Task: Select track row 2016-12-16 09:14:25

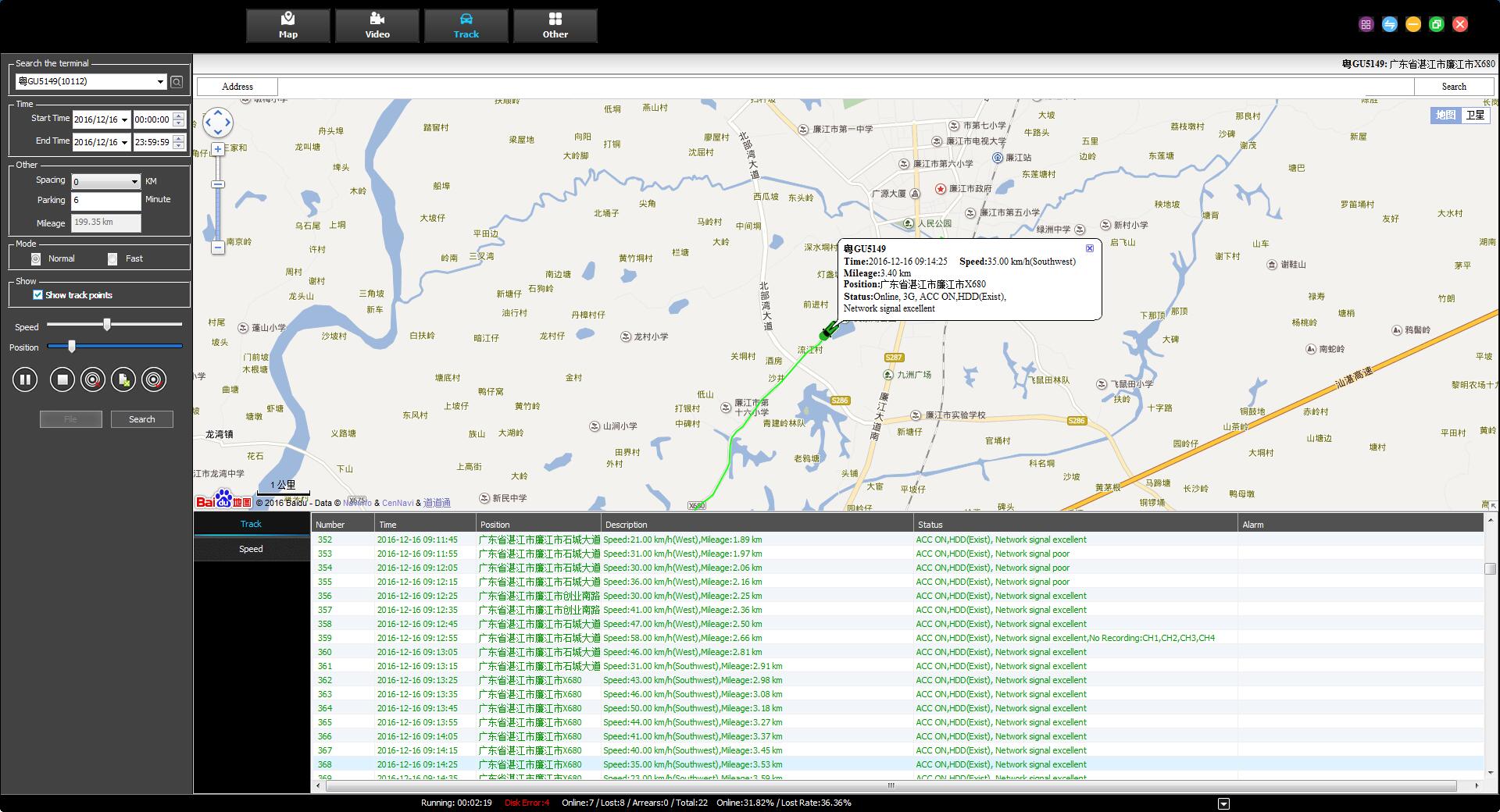Action: click(898, 764)
